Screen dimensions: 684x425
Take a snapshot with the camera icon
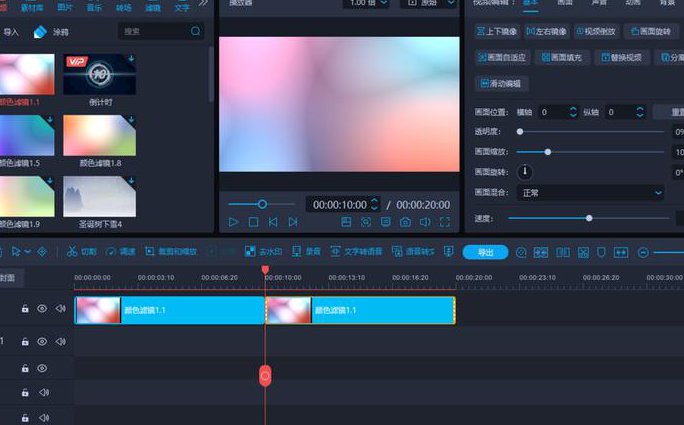[405, 222]
